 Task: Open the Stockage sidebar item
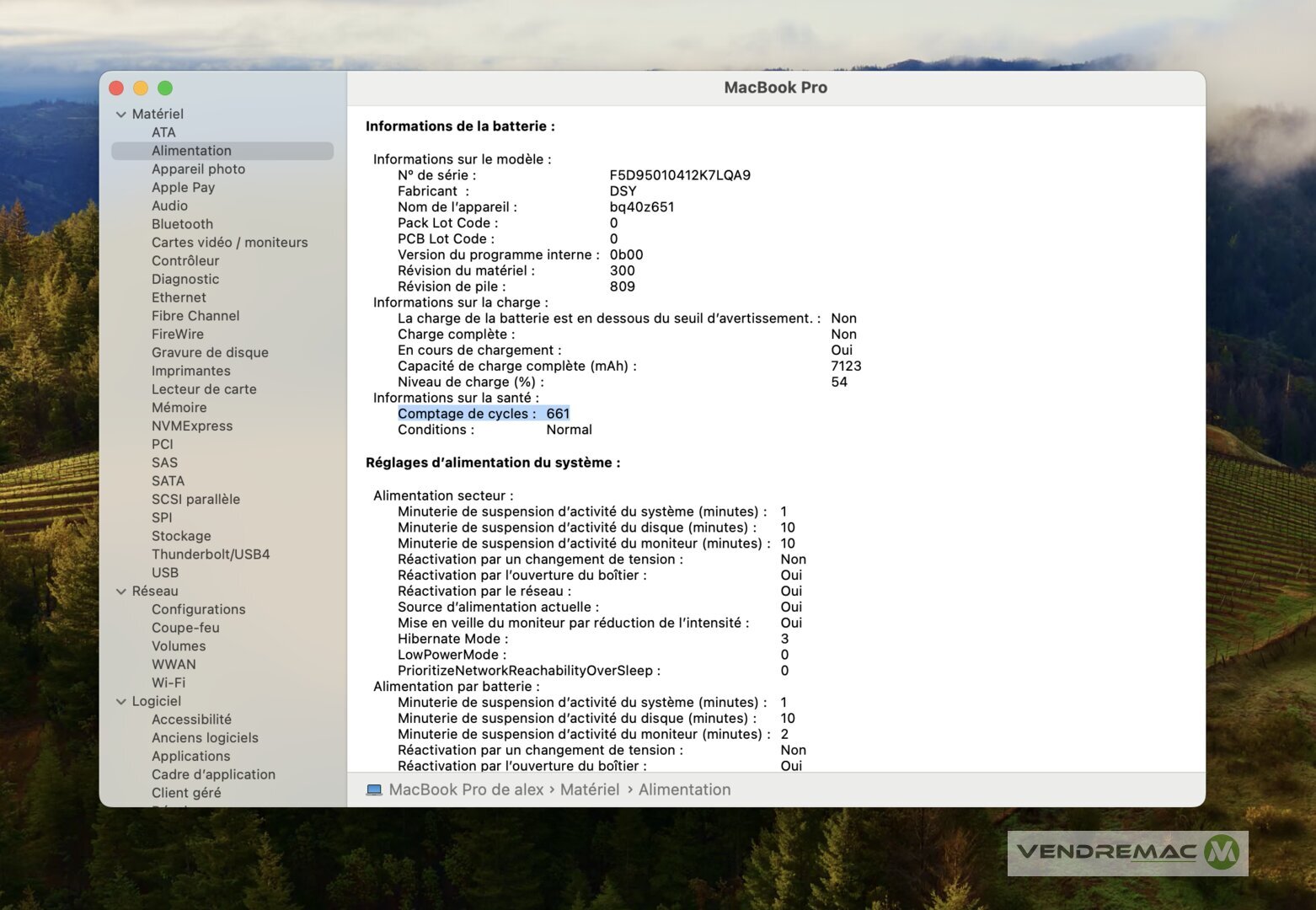coord(181,536)
